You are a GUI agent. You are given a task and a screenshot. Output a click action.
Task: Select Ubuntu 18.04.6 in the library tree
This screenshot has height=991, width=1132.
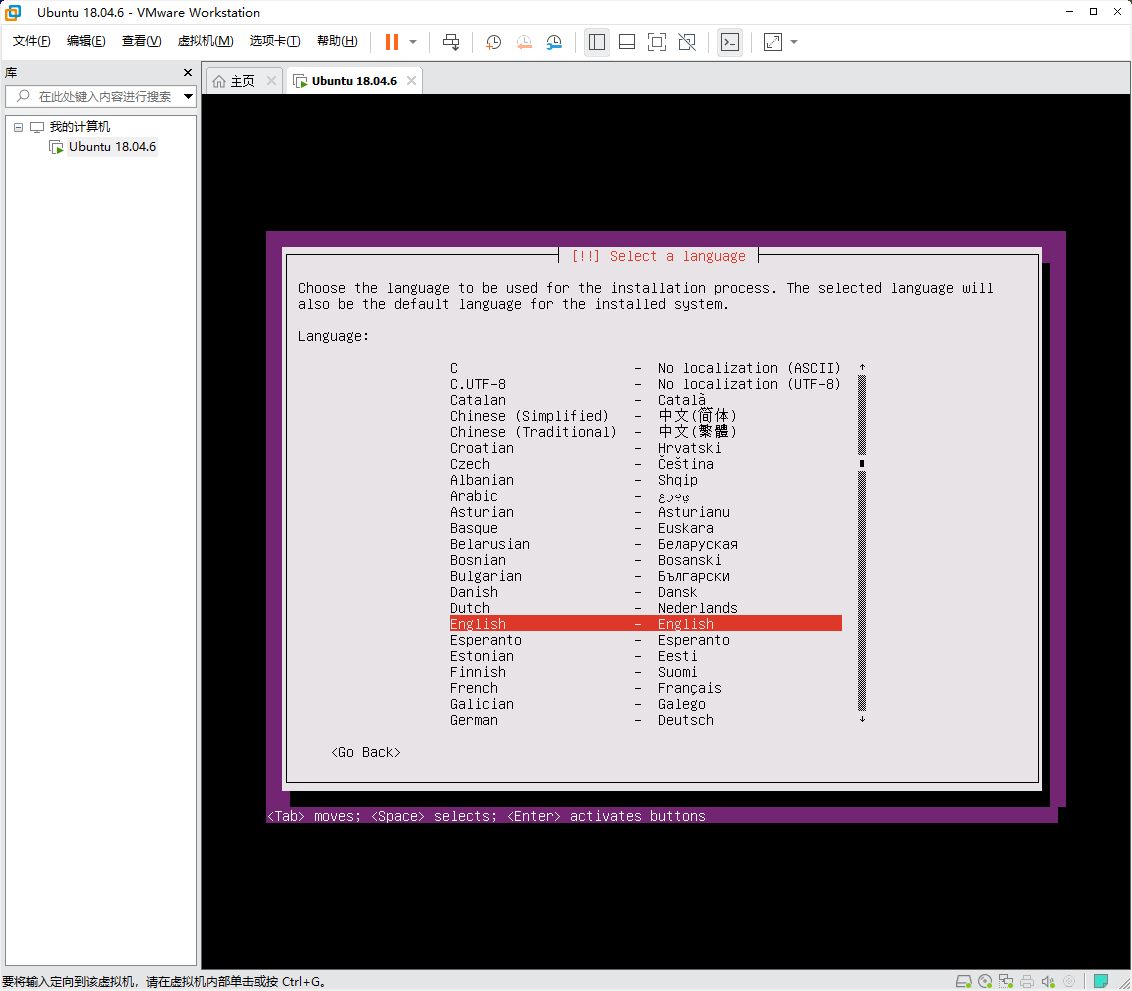point(112,147)
